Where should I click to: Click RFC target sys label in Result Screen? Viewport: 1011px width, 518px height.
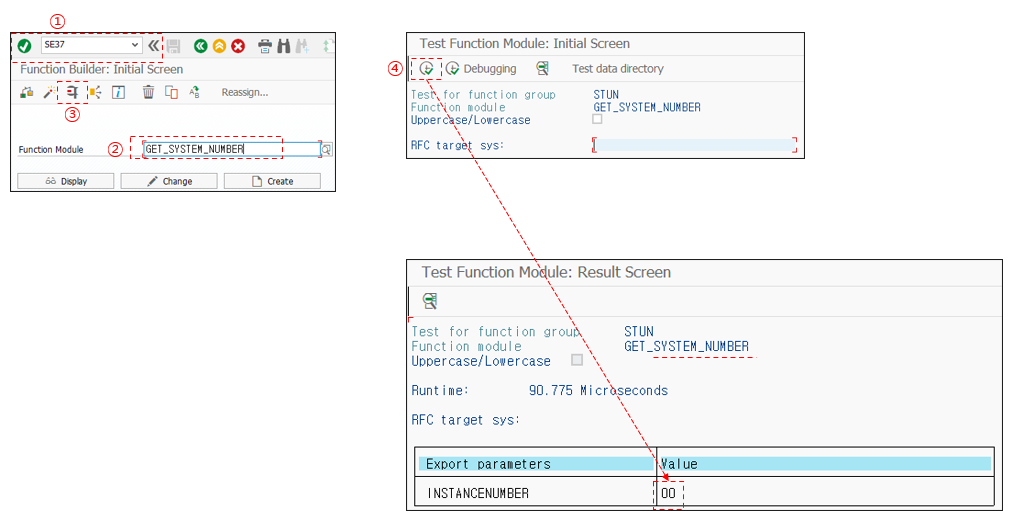click(x=466, y=420)
